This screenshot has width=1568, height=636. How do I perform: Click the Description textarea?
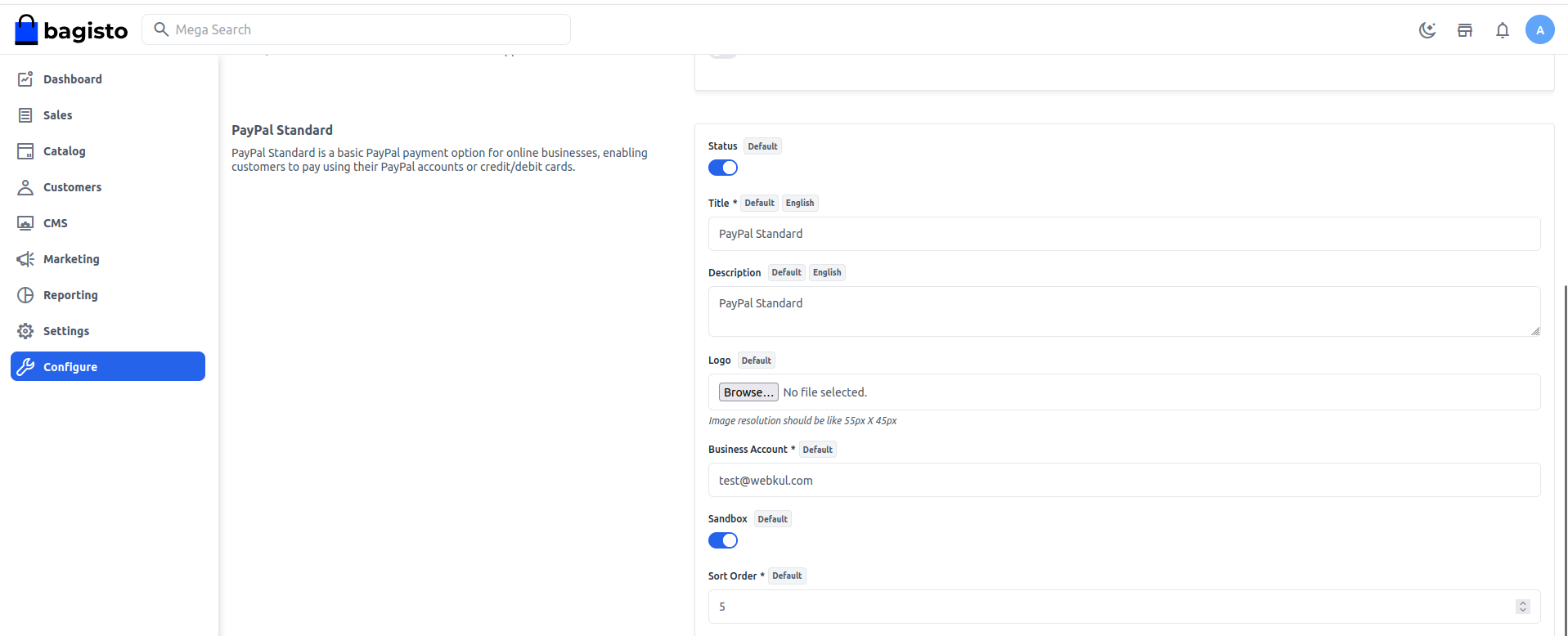[x=1124, y=311]
